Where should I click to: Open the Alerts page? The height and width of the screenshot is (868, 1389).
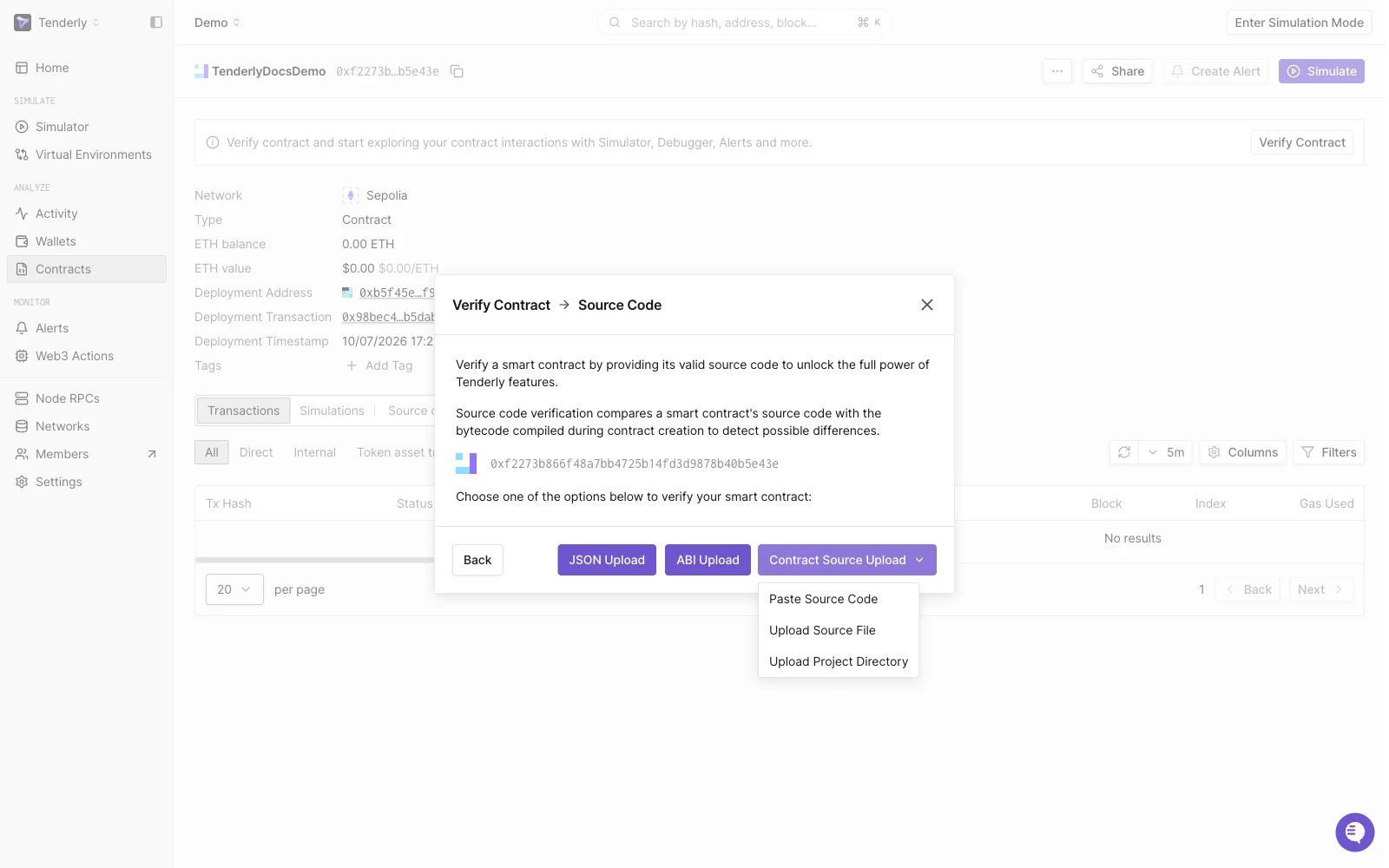(x=87, y=328)
